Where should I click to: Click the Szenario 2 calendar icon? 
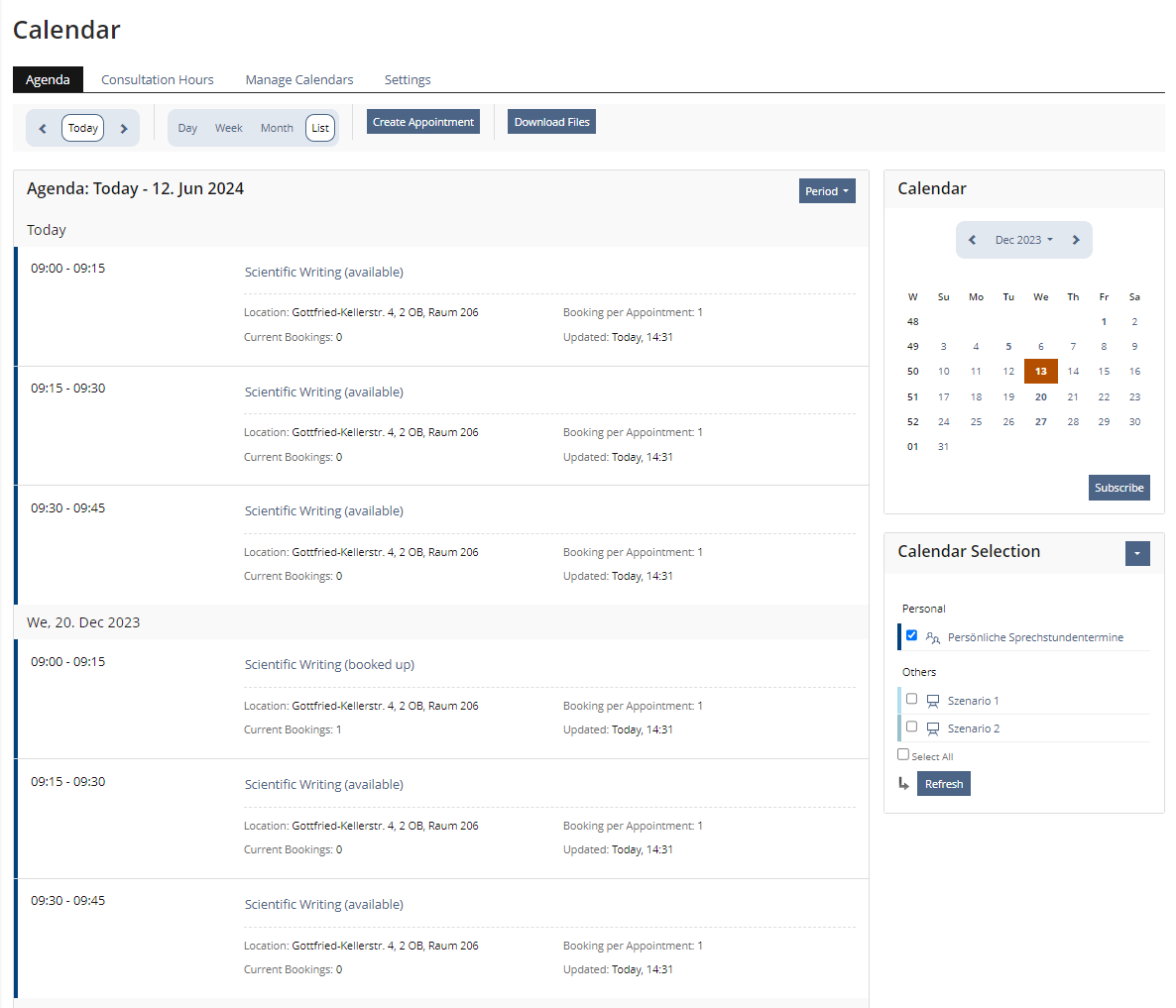[932, 728]
